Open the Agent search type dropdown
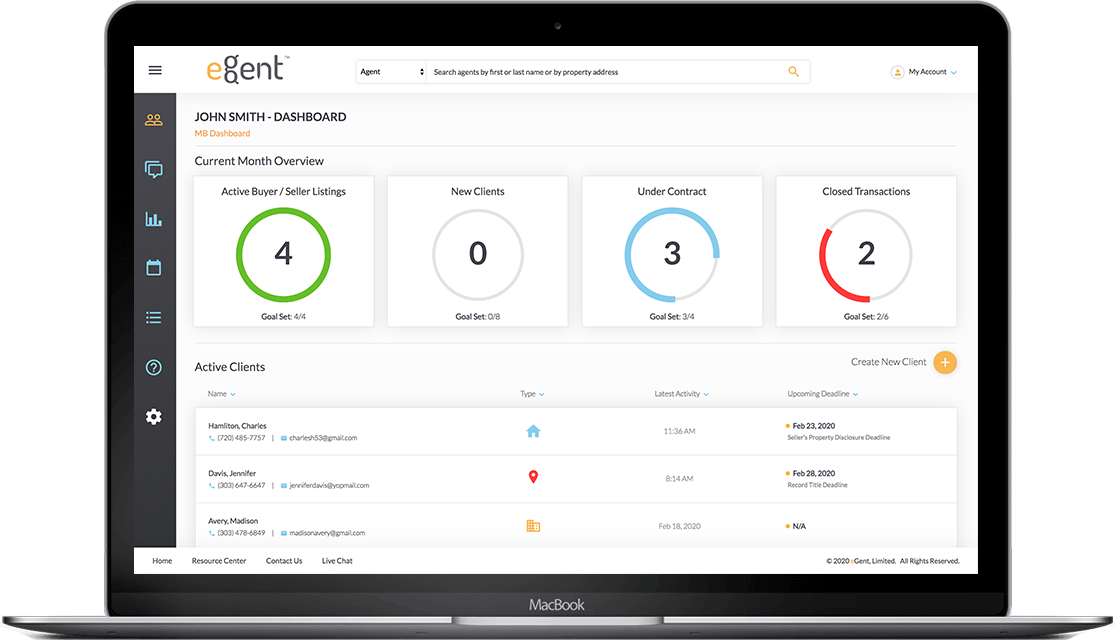 391,71
